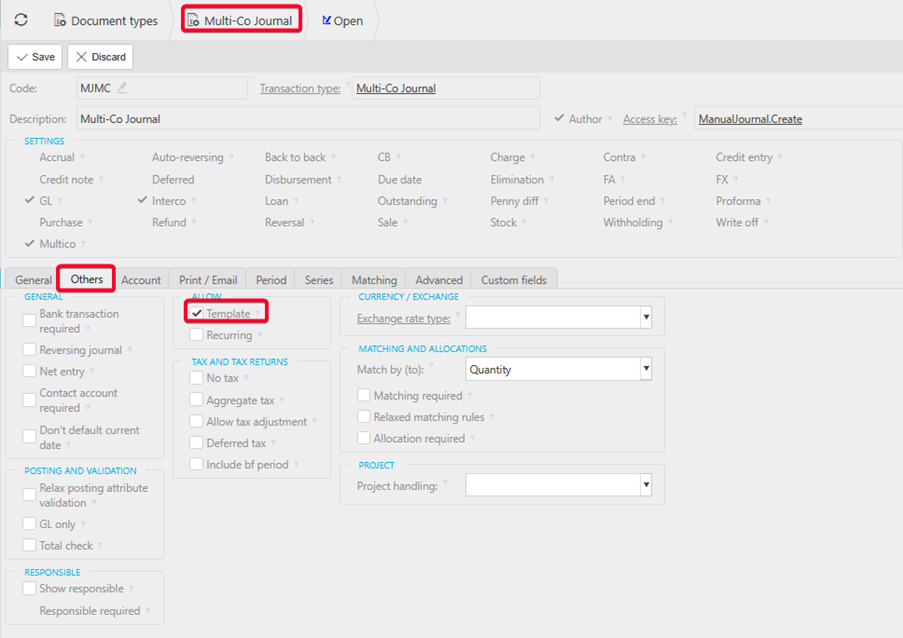Switch to the Period tab
This screenshot has width=903, height=638.
coord(271,280)
